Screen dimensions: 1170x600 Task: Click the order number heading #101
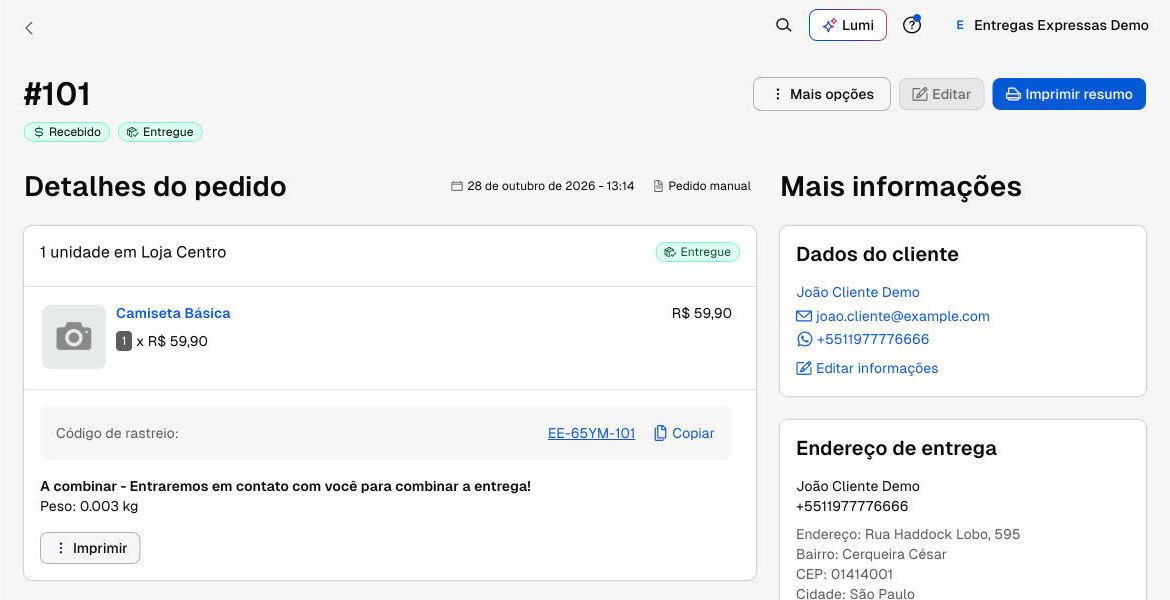coord(57,95)
